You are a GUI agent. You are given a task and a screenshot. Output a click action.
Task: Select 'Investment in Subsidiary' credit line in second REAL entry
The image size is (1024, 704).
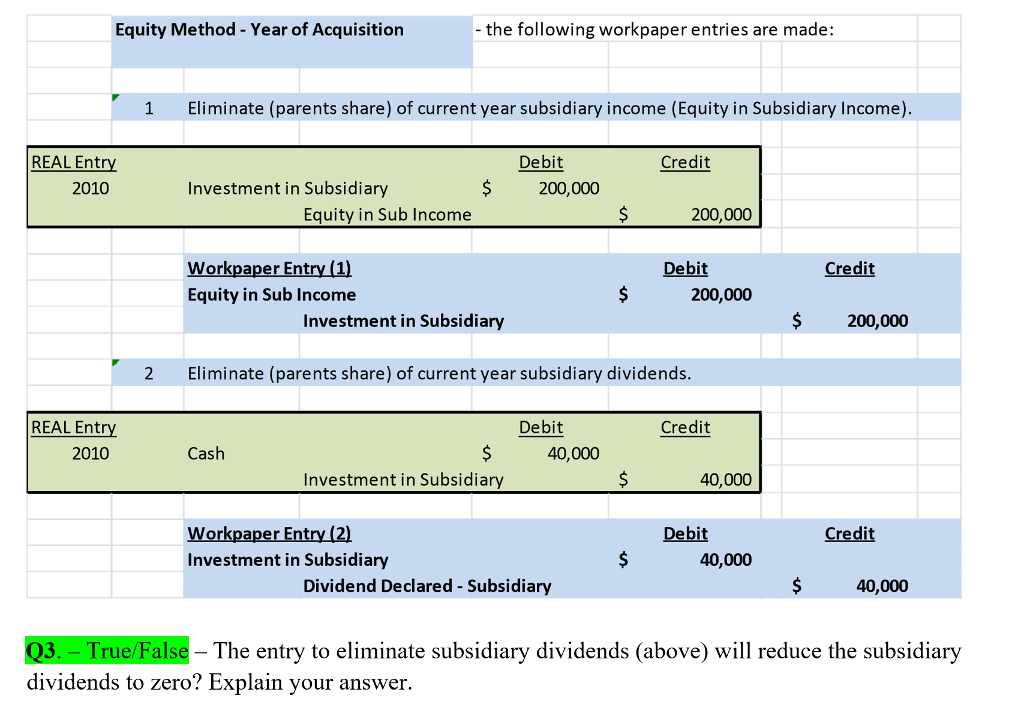404,480
